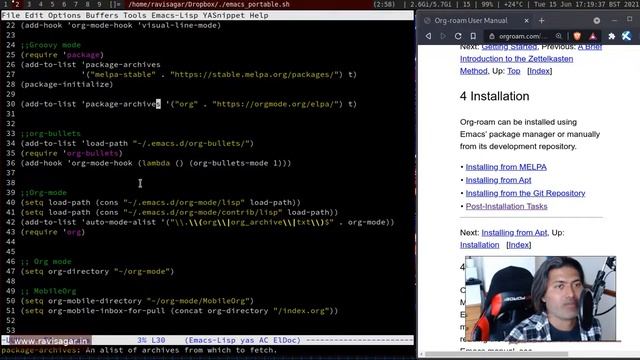The width and height of the screenshot is (640, 360).
Task: Click the (require 'org) line 43
Action: [x=53, y=232]
